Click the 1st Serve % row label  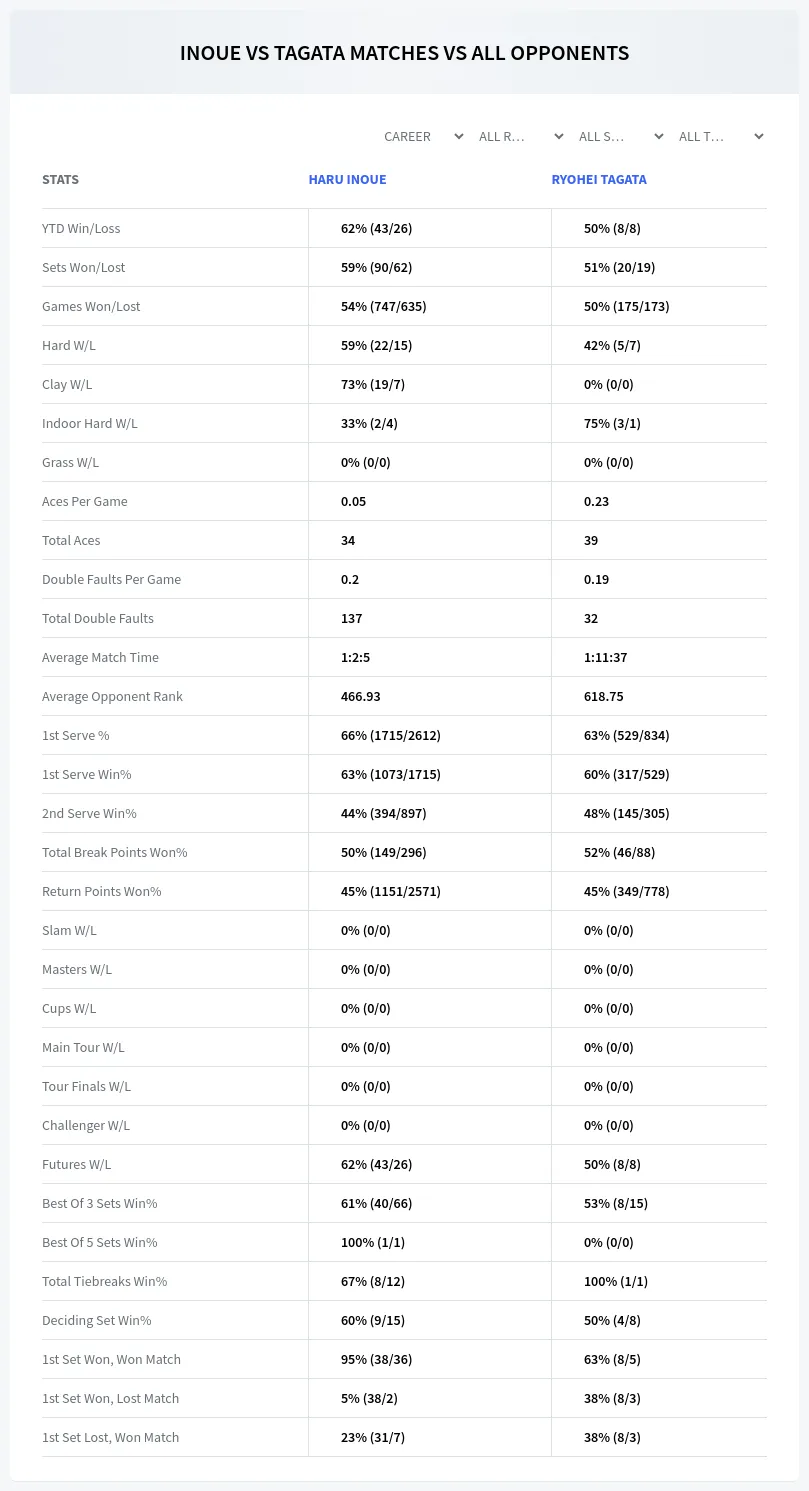[76, 735]
